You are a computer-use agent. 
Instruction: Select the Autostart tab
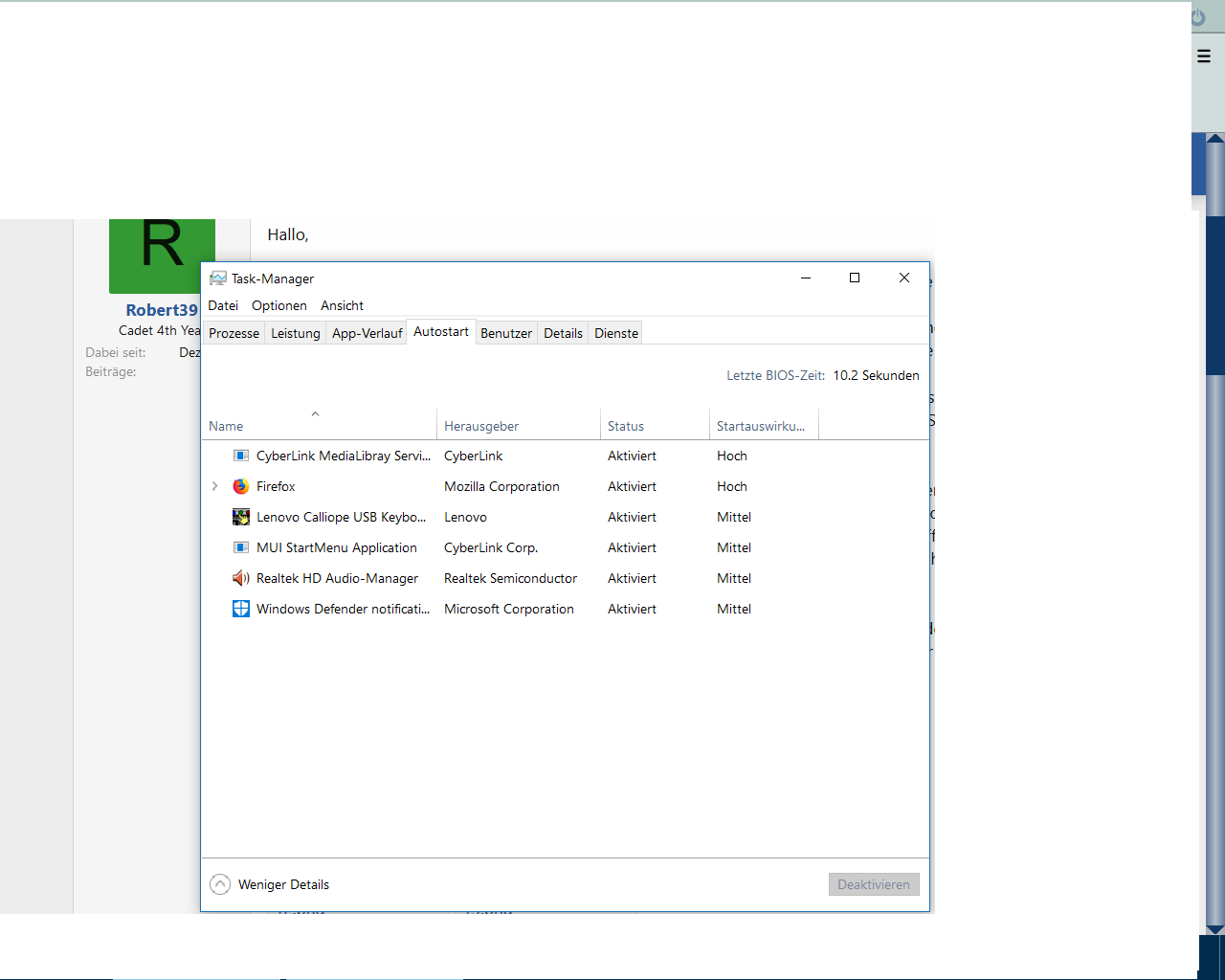(441, 331)
